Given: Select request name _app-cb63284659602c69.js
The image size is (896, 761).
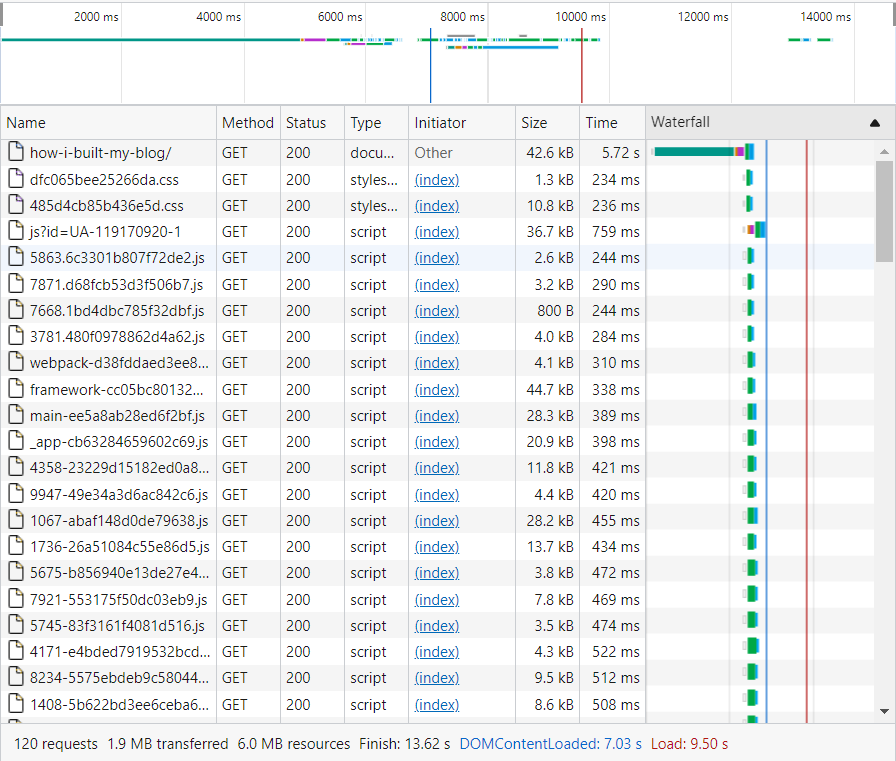Looking at the screenshot, I should click(x=119, y=442).
